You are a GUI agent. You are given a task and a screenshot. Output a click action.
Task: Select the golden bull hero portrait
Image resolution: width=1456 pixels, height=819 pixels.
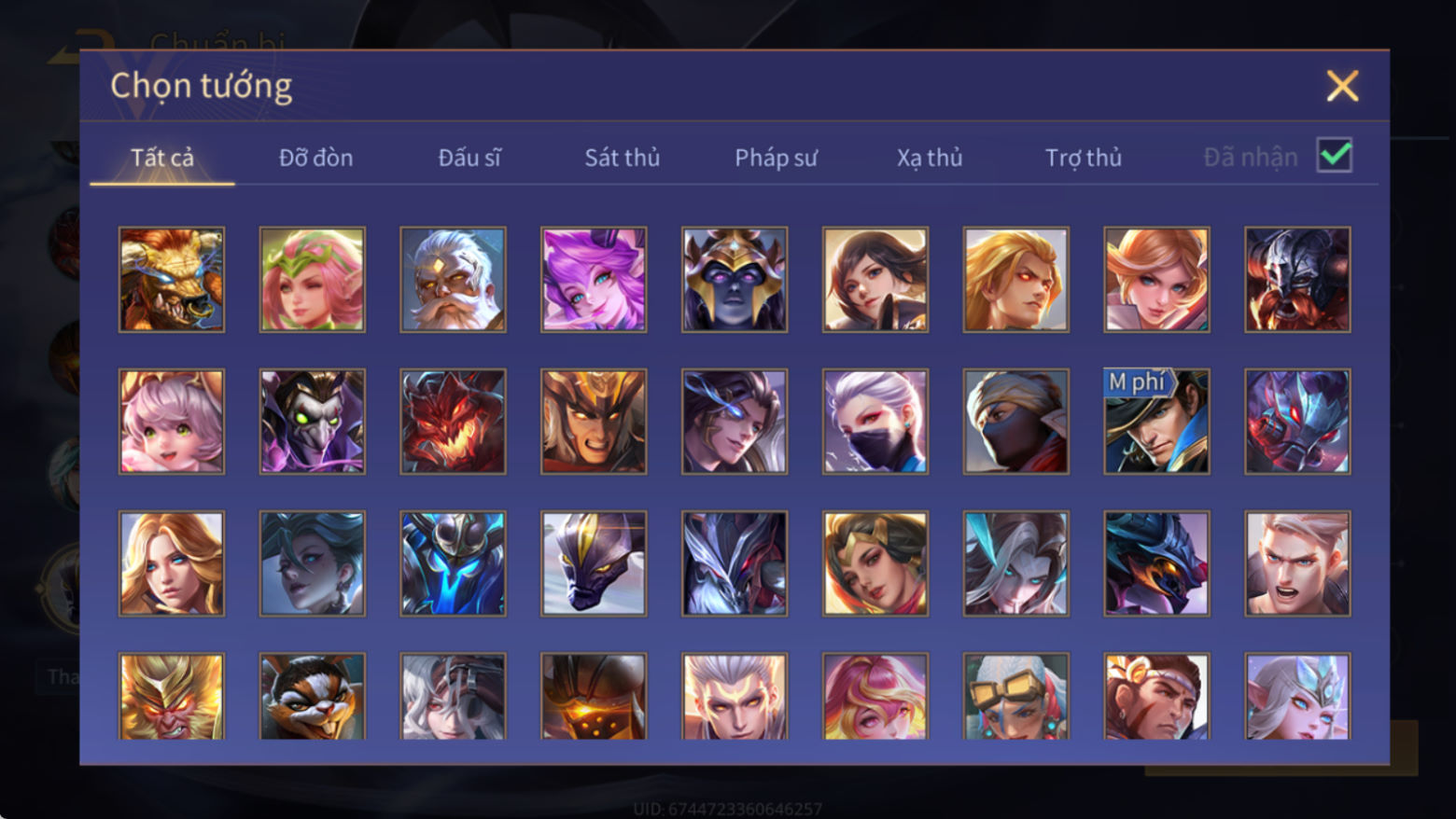172,279
